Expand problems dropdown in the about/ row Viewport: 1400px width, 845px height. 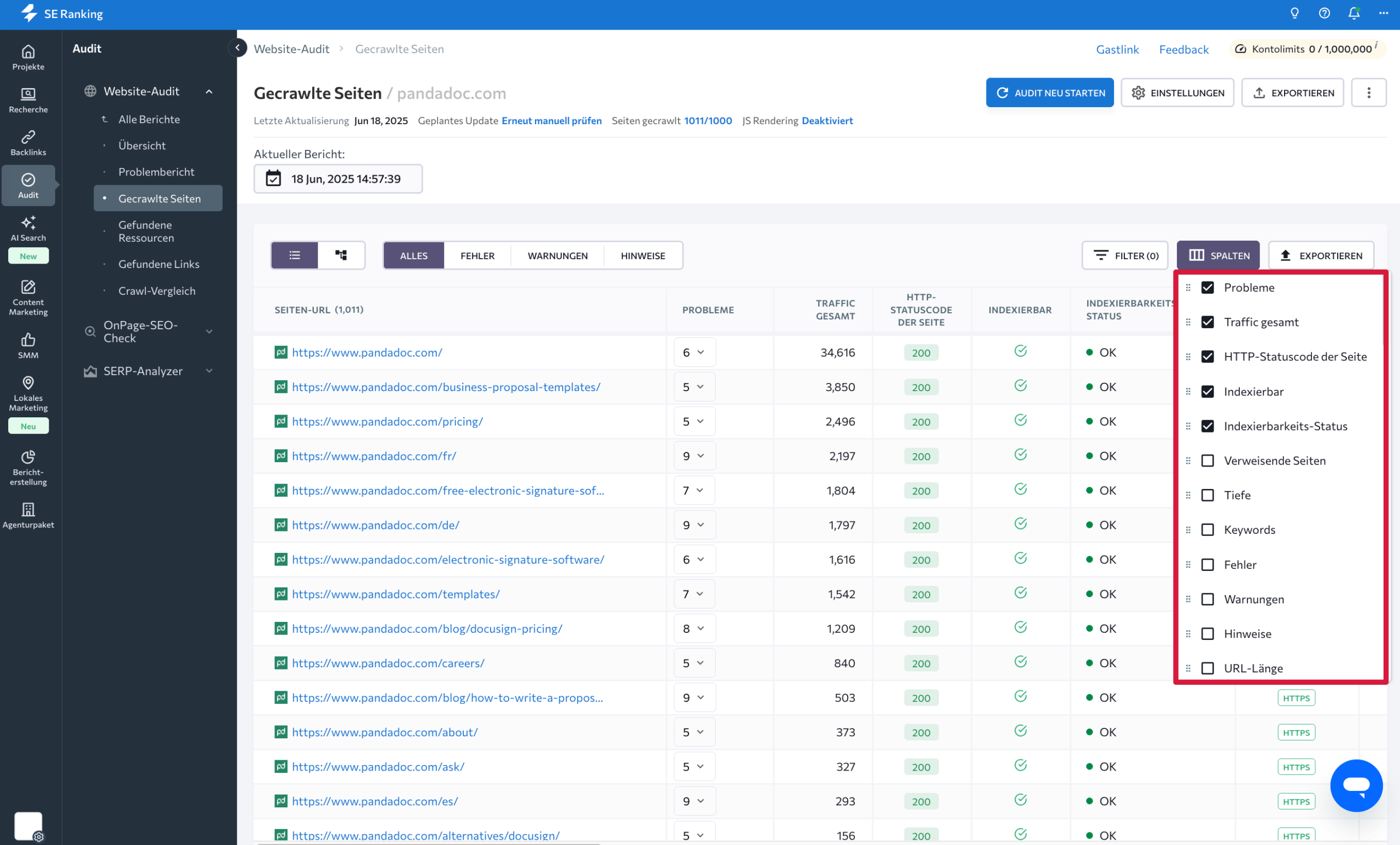695,732
